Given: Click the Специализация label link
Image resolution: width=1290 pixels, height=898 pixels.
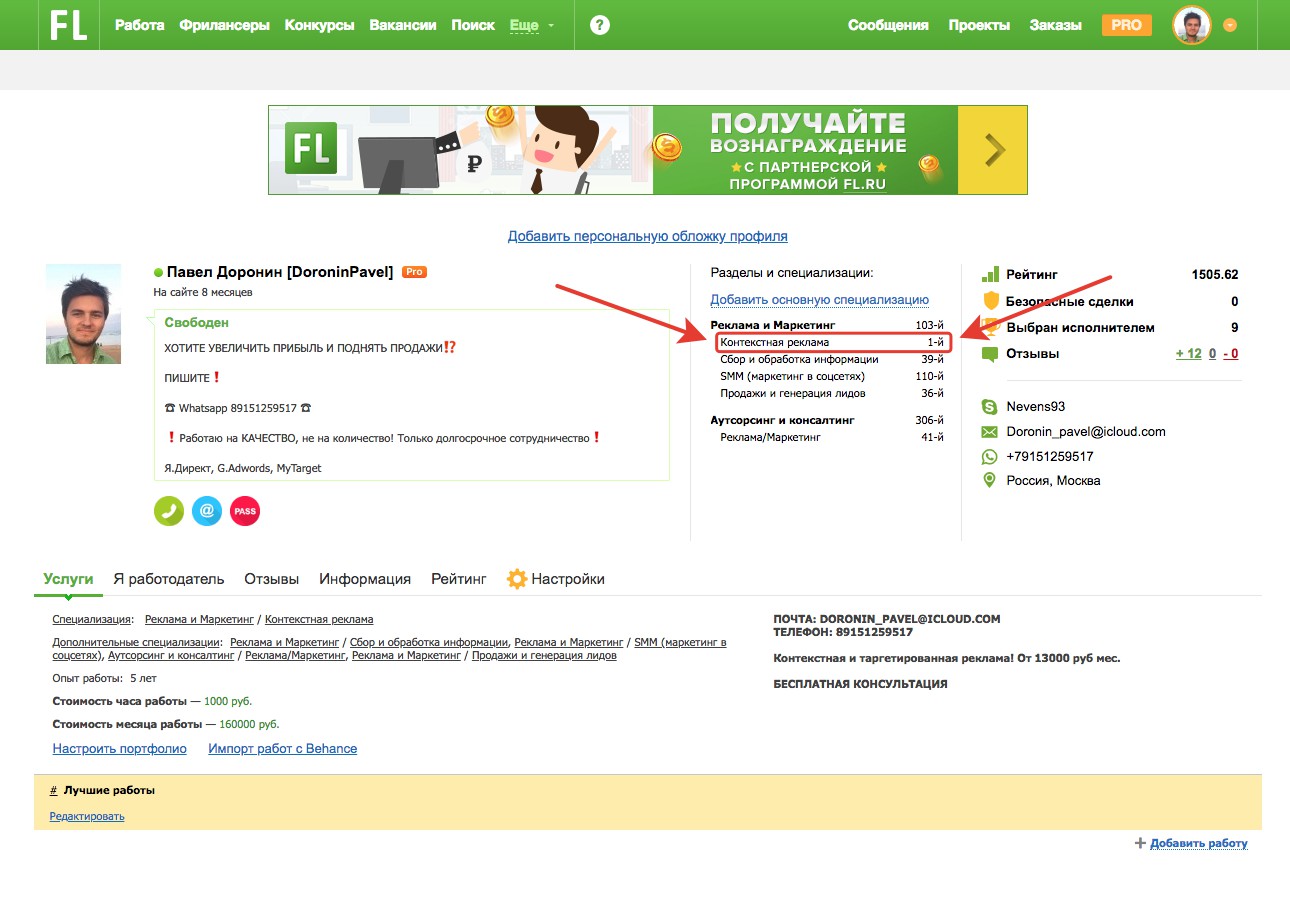Looking at the screenshot, I should 92,620.
